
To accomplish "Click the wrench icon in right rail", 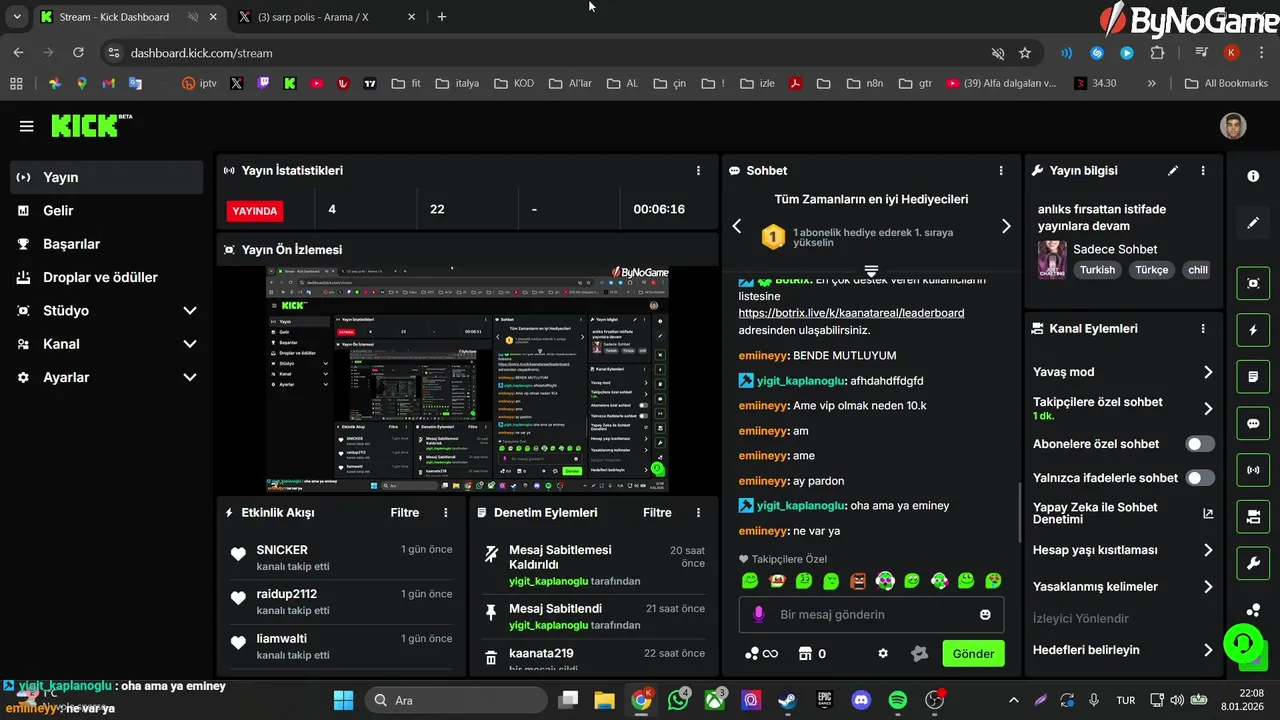I will click(x=1253, y=564).
